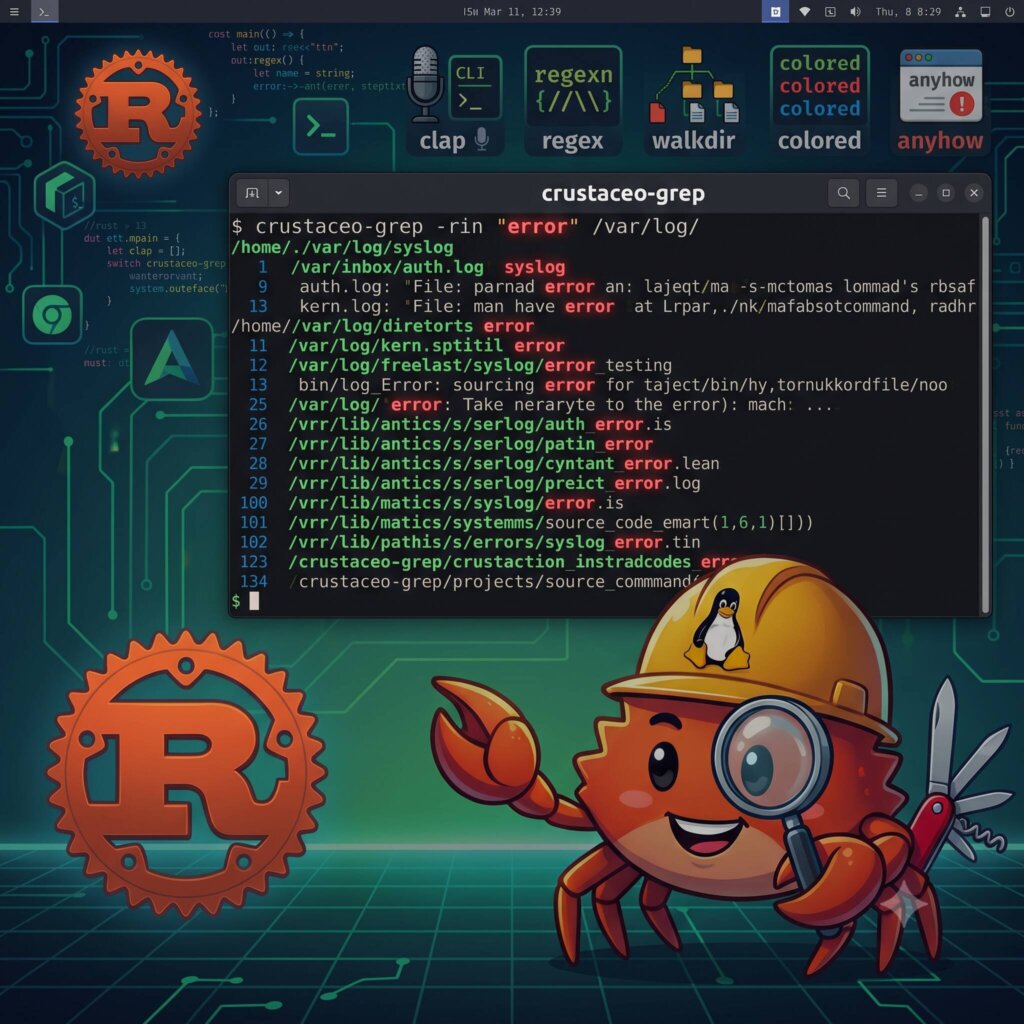Open the volume speaker control
This screenshot has height=1024, width=1024.
click(855, 12)
